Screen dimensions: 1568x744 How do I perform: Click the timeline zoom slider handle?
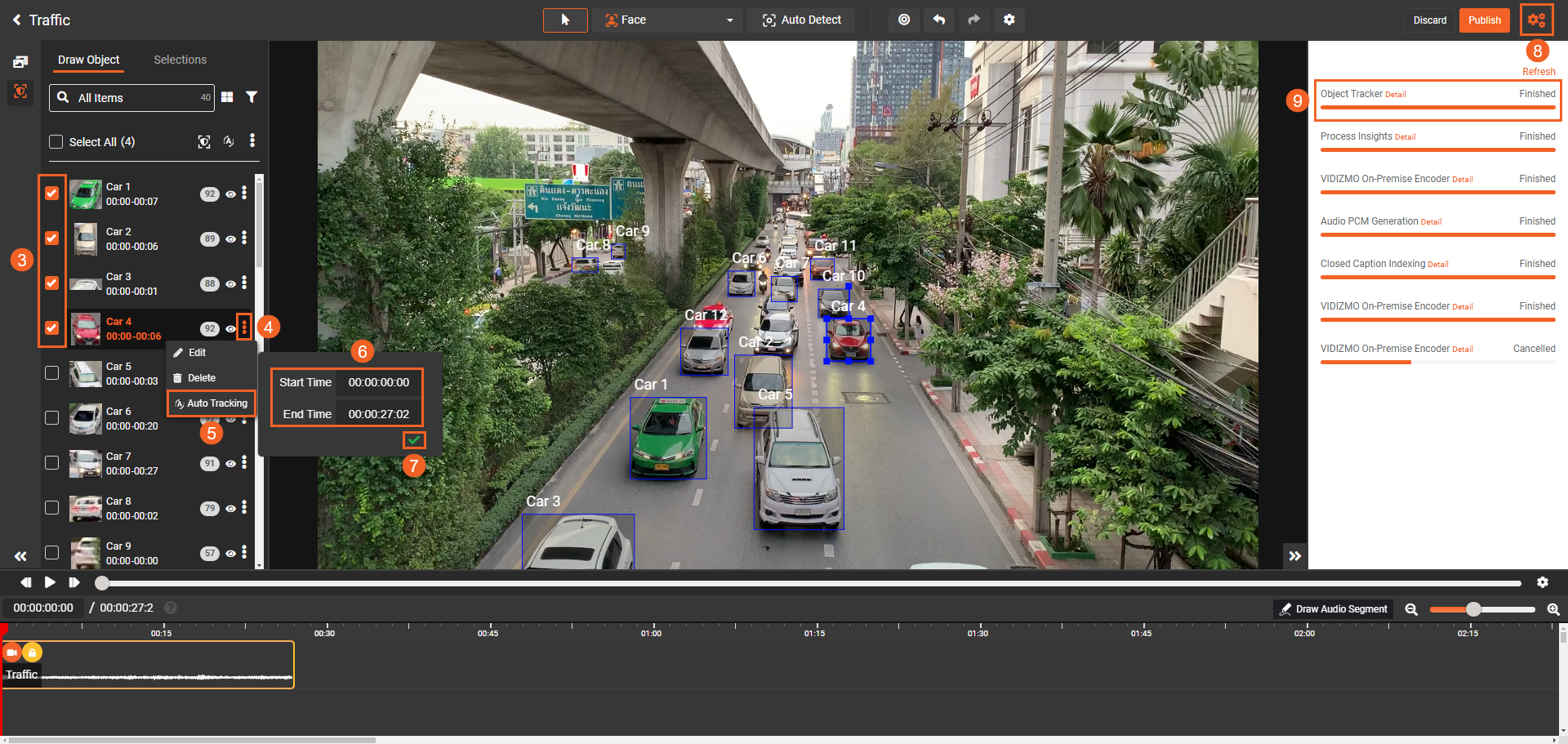[1473, 609]
